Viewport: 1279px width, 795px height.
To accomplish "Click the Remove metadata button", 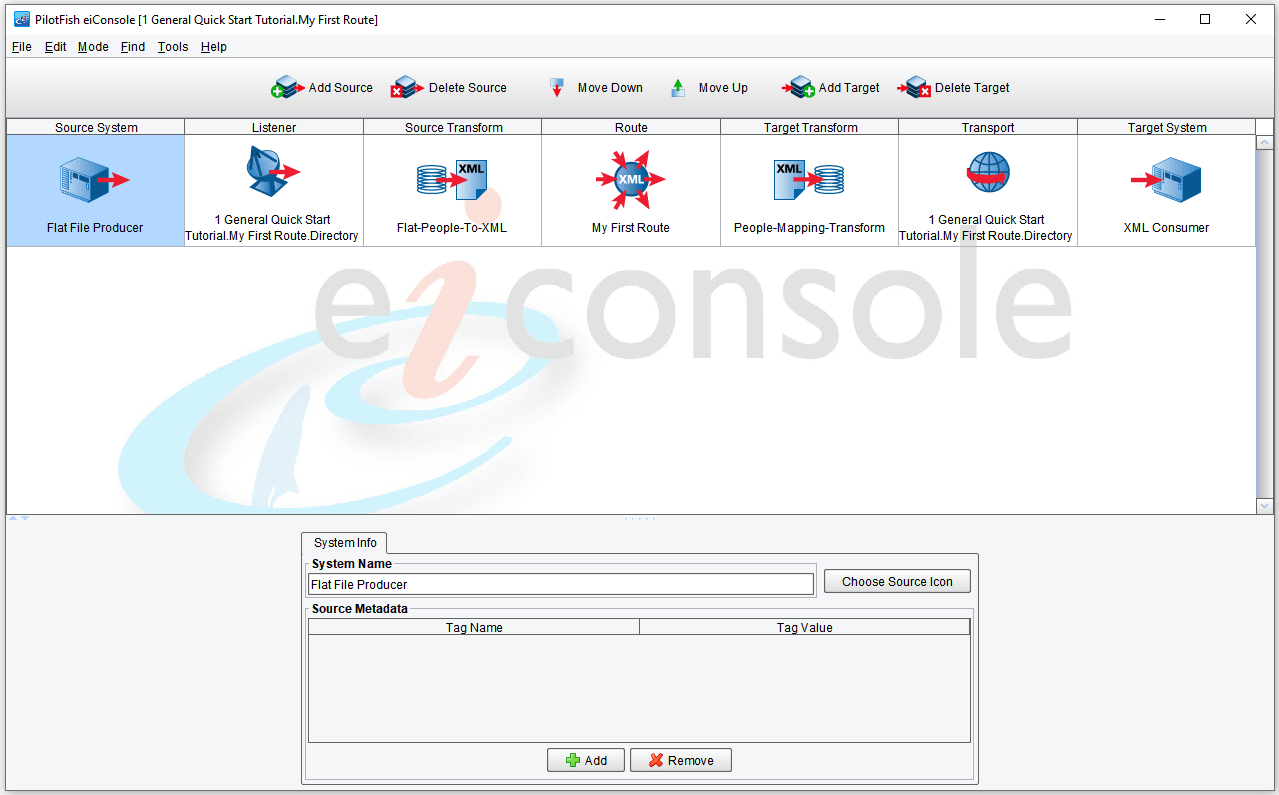I will 681,760.
